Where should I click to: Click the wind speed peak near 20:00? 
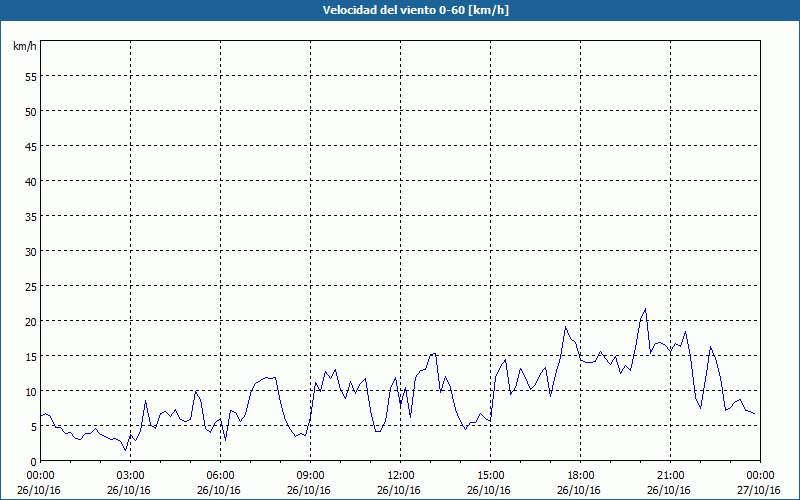[x=645, y=309]
